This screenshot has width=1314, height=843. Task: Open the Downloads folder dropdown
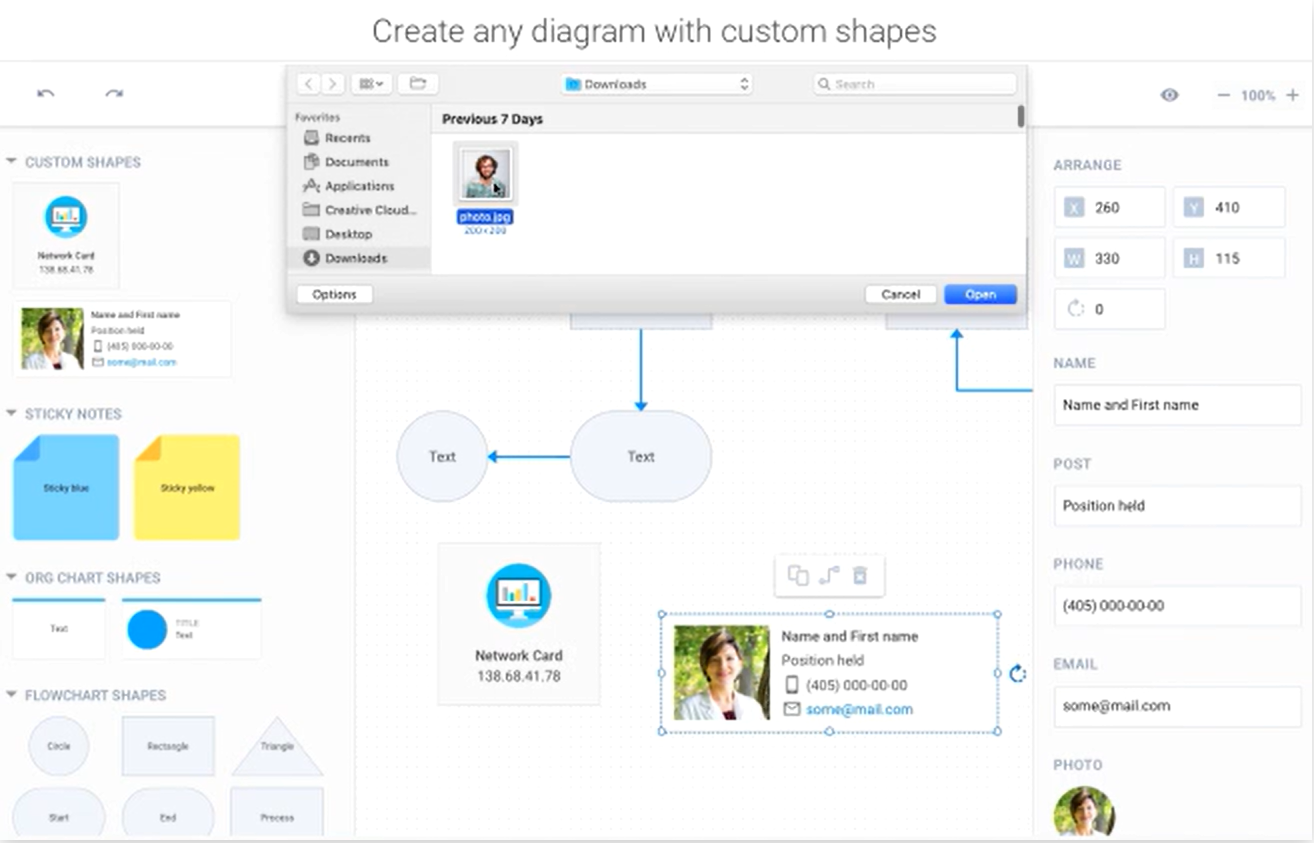pyautogui.click(x=657, y=84)
